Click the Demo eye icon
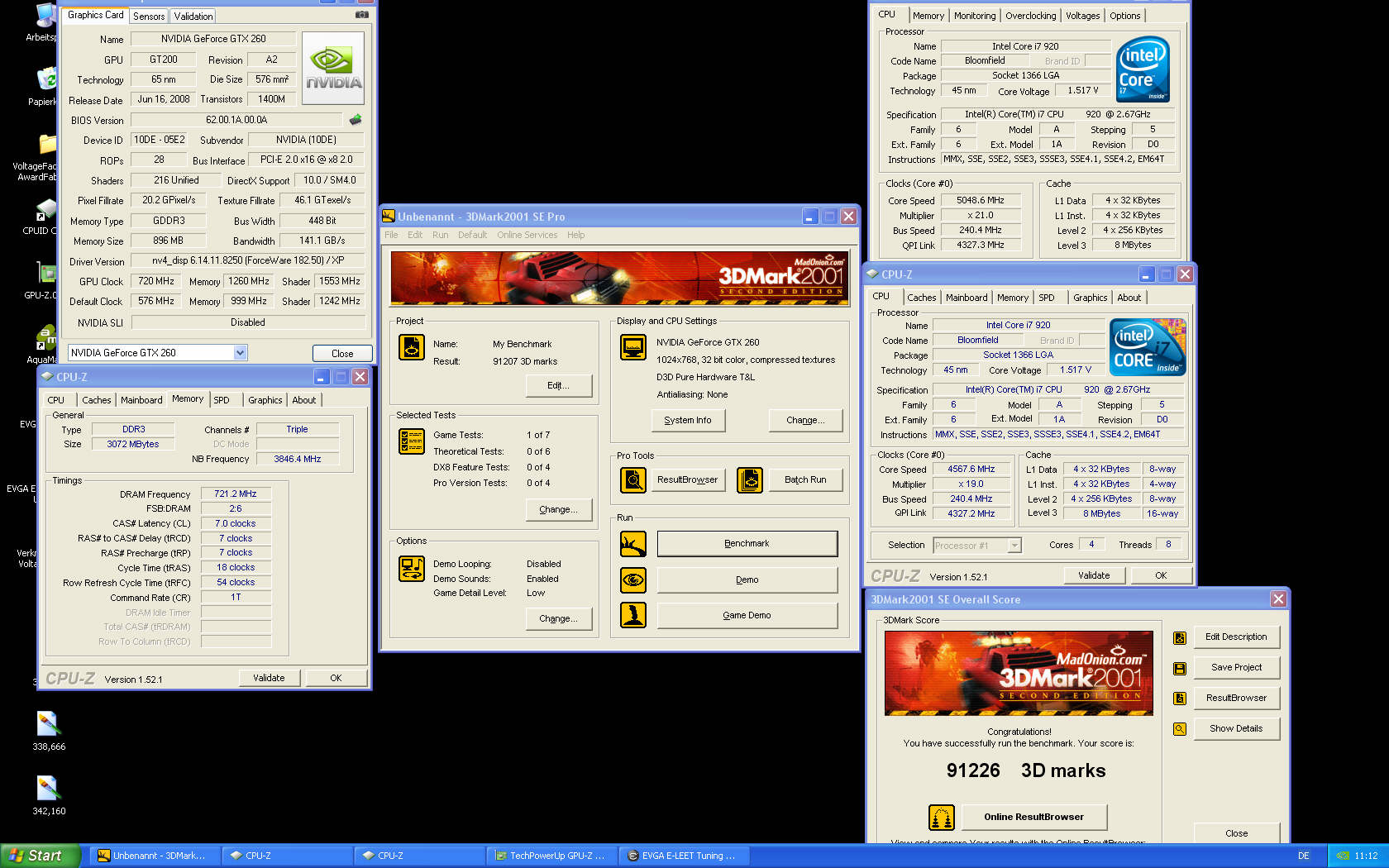Screen dimensions: 1389x868 633,579
